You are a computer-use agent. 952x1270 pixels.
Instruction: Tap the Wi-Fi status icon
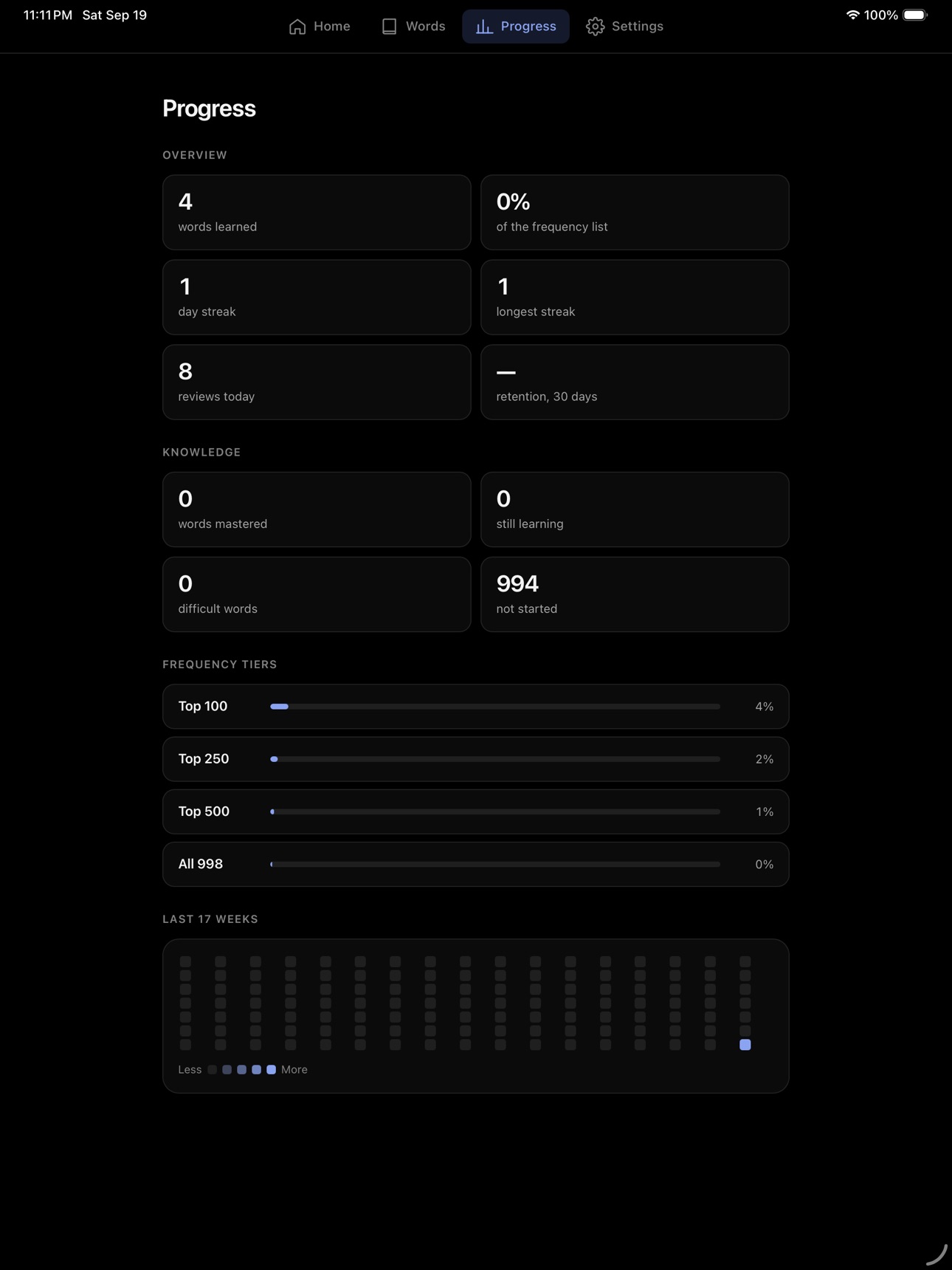click(852, 15)
